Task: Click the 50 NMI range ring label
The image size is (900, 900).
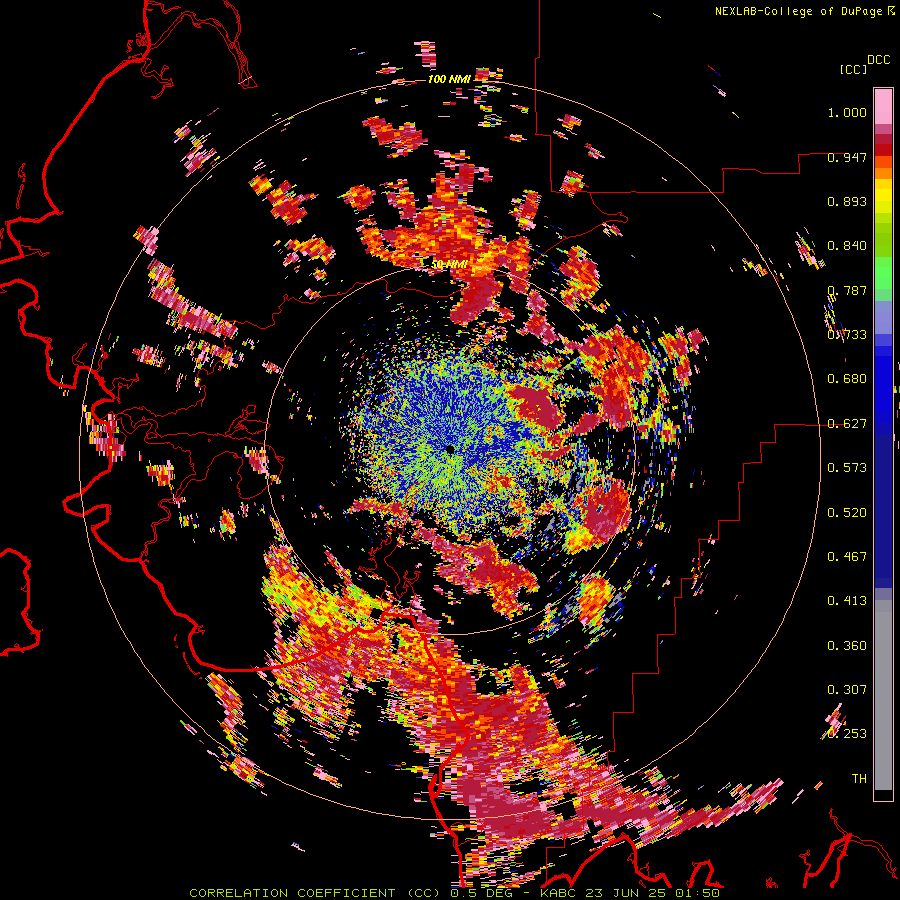Action: [449, 265]
